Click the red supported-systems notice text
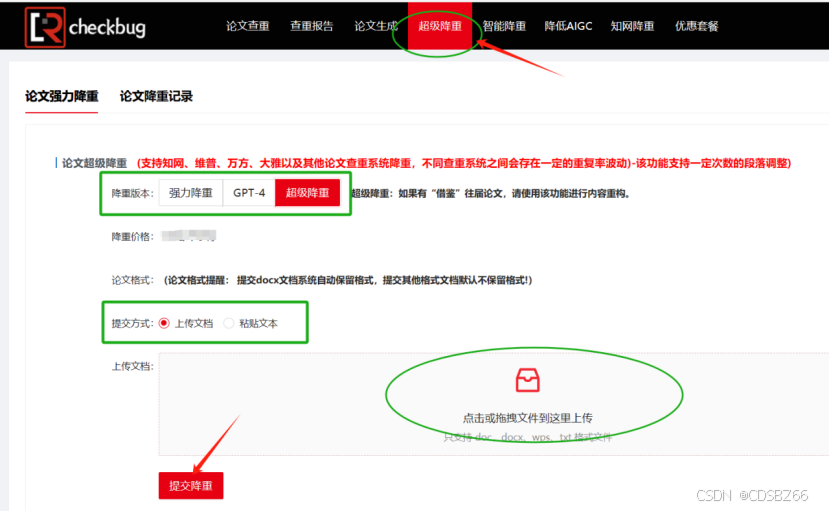The image size is (830, 511). 464,163
